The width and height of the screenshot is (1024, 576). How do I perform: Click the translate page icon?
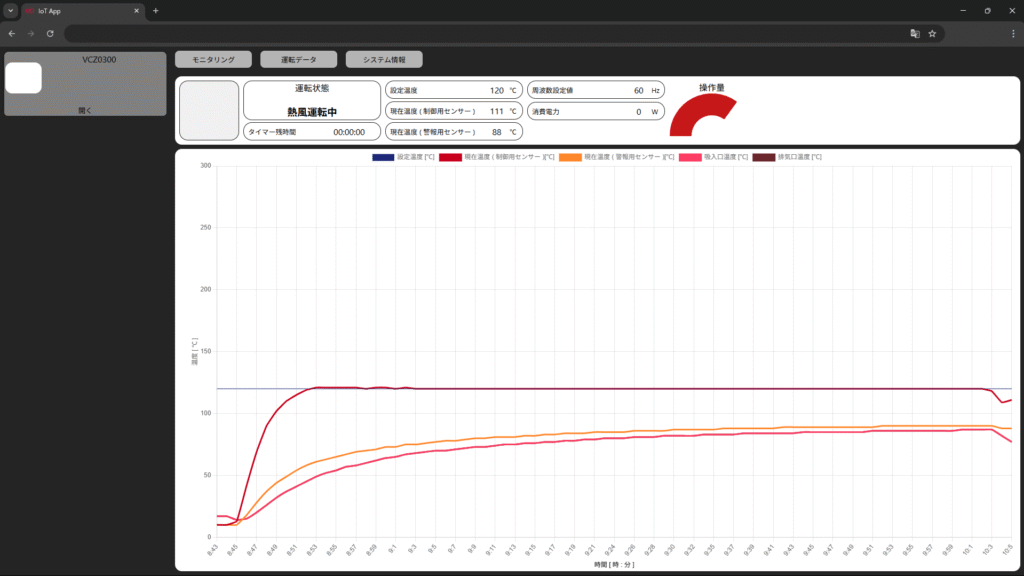pyautogui.click(x=914, y=33)
